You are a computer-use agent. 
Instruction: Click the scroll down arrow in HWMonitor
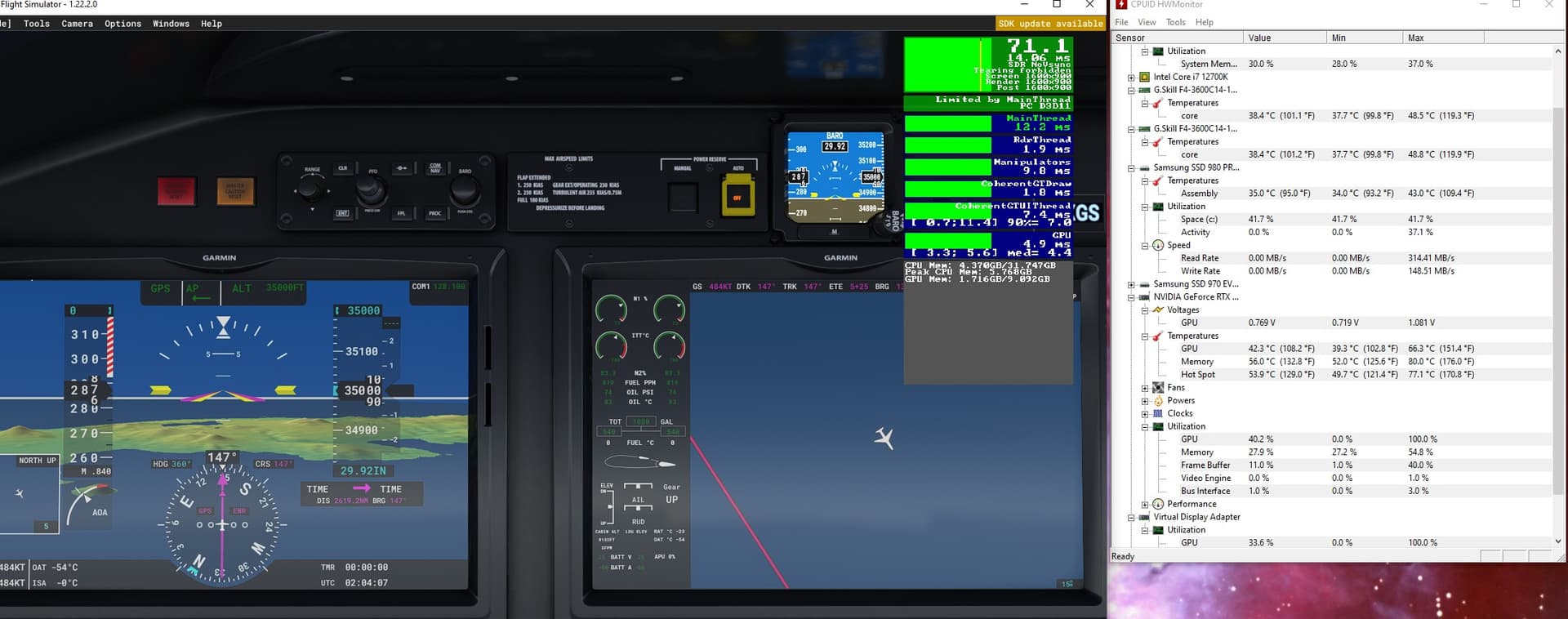point(1557,541)
